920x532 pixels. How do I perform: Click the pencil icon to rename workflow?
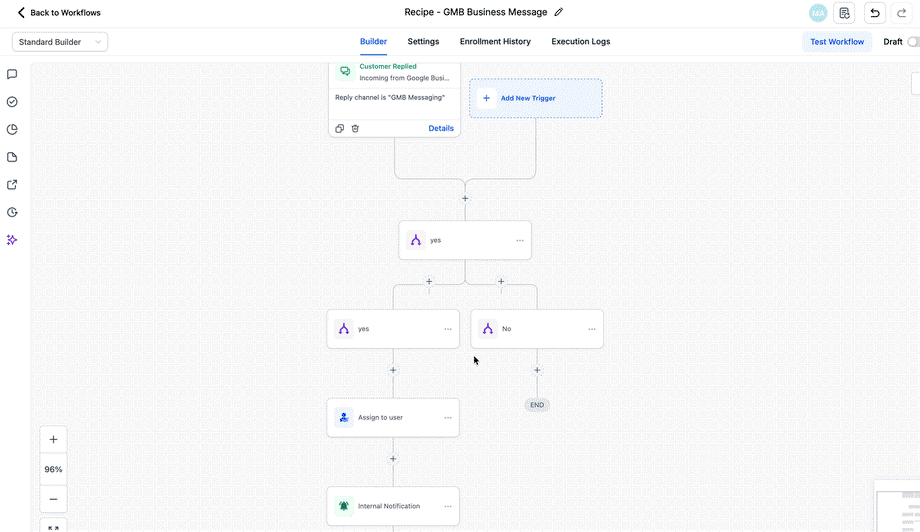[x=559, y=12]
